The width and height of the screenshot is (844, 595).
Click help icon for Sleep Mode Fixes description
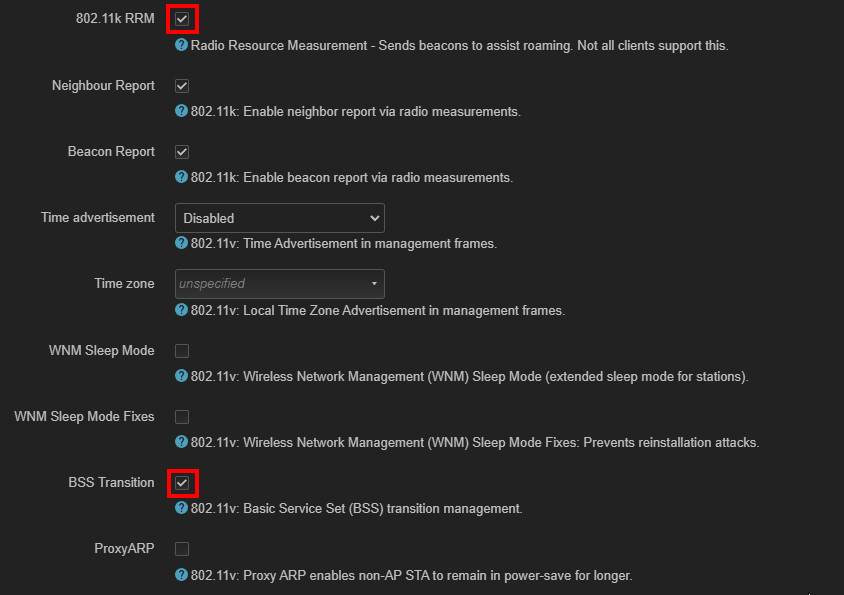pyautogui.click(x=181, y=442)
